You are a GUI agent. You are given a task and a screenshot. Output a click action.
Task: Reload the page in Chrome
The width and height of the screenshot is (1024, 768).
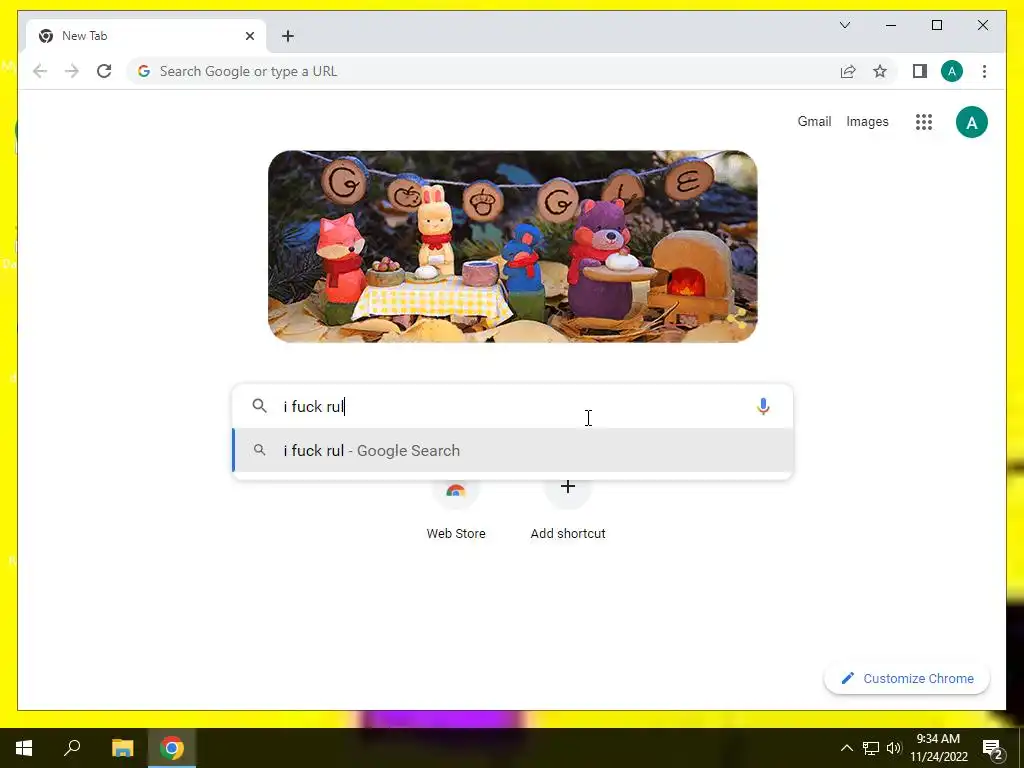click(x=104, y=71)
